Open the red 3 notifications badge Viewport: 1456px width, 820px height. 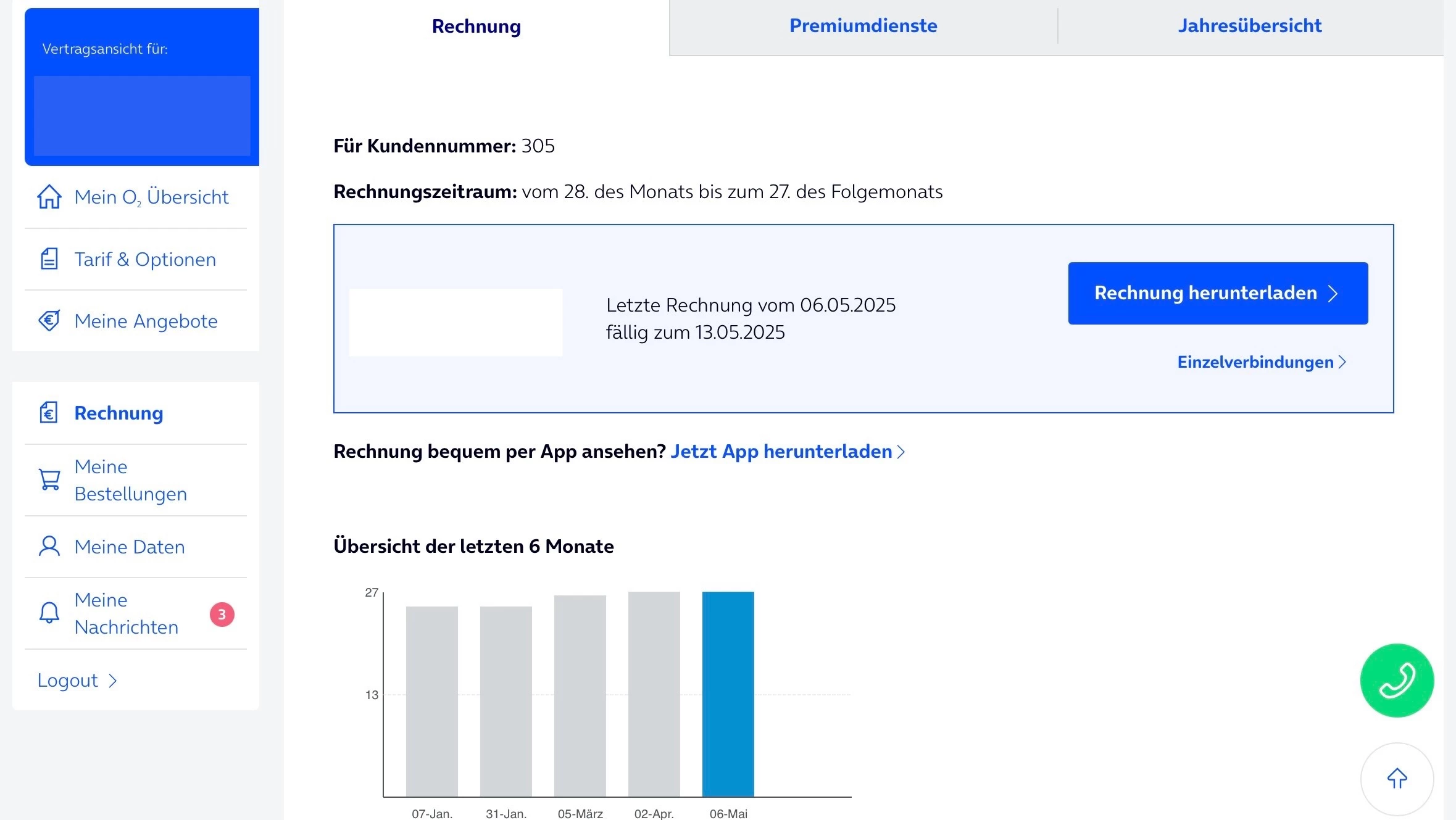pyautogui.click(x=222, y=615)
